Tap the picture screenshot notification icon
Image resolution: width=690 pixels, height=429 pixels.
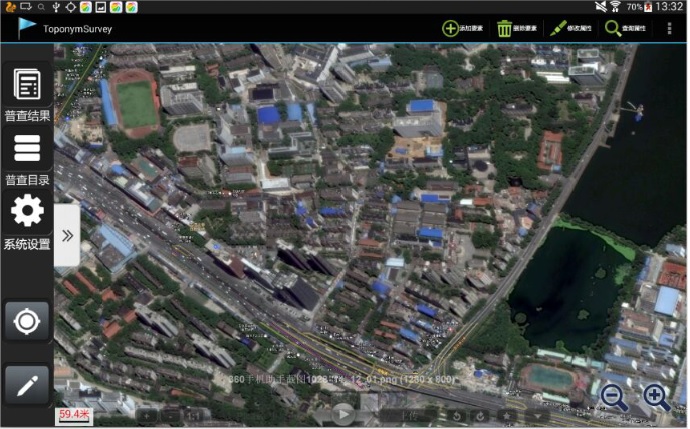[x=101, y=7]
